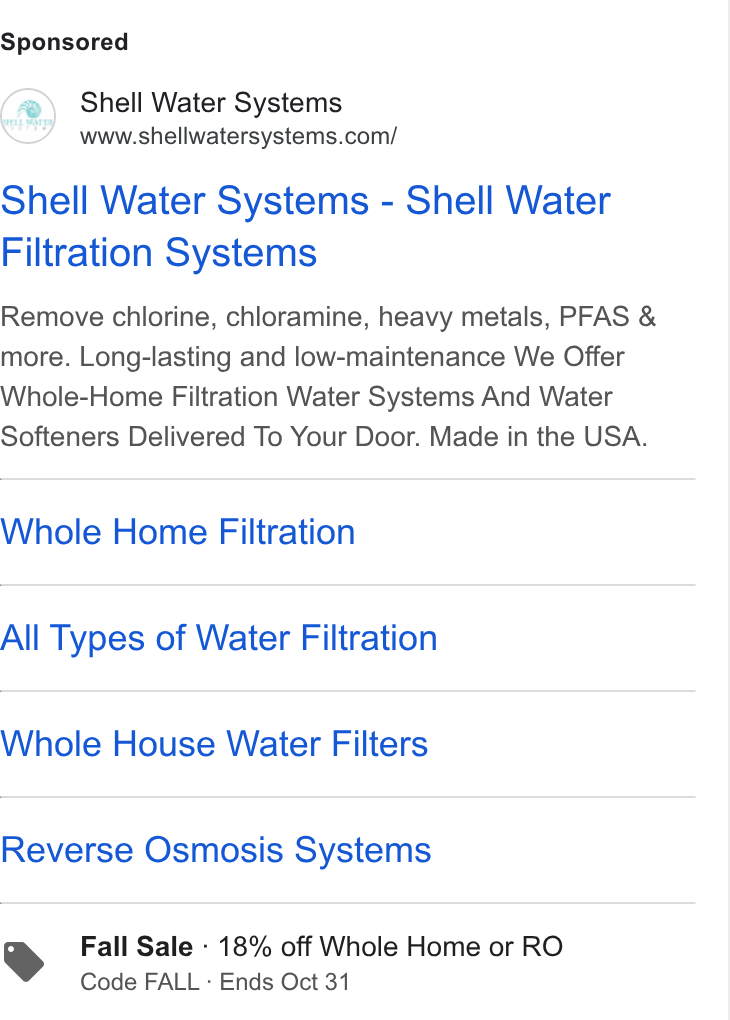Select the Reverse Osmosis Systems link
This screenshot has height=1020, width=730.
point(215,850)
